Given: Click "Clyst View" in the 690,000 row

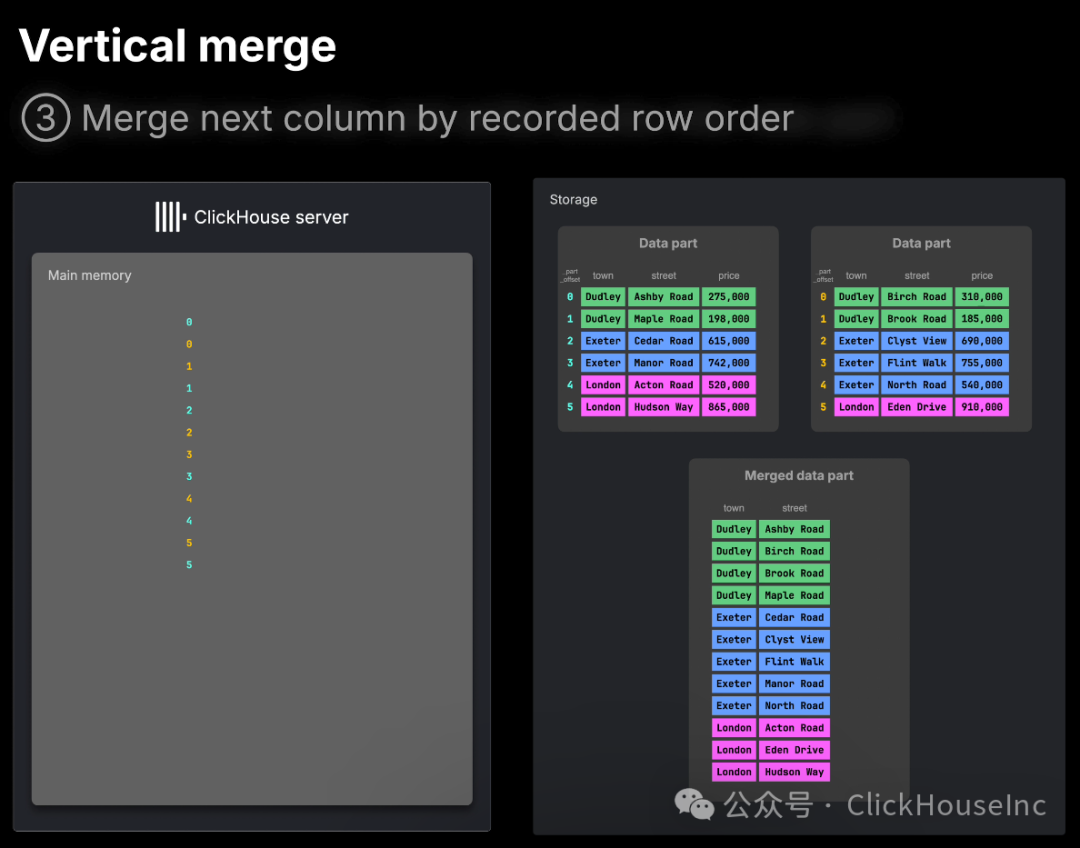Looking at the screenshot, I should click(917, 341).
